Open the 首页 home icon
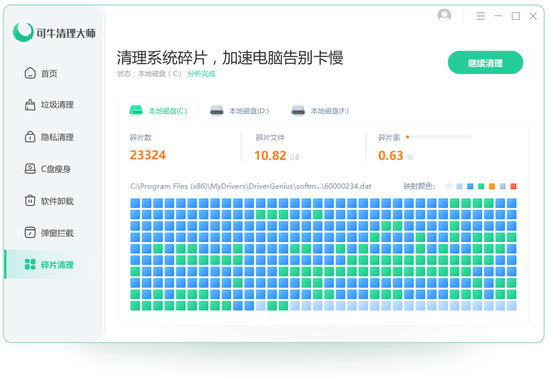Viewport: 550px width, 378px height. (x=30, y=73)
